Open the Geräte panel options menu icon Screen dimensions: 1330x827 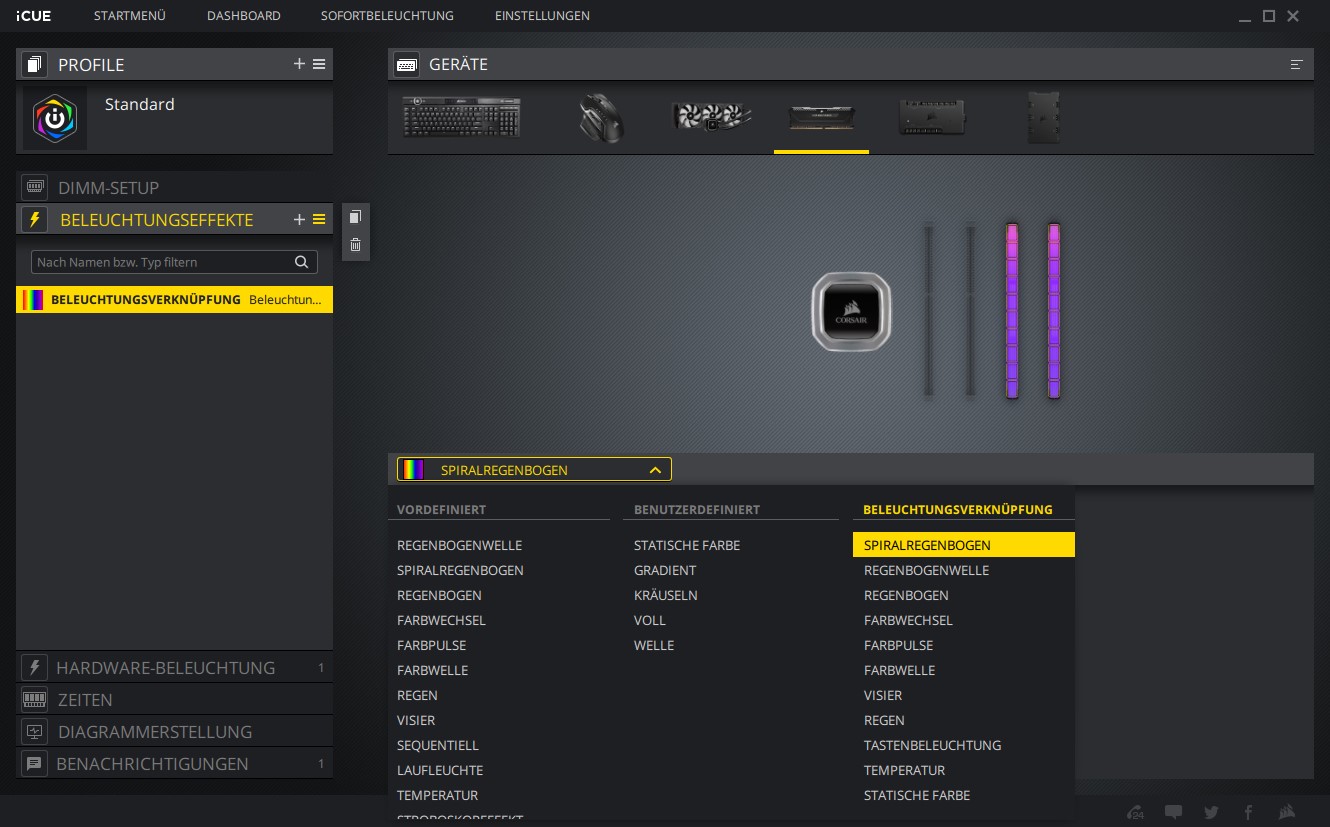tap(1296, 65)
